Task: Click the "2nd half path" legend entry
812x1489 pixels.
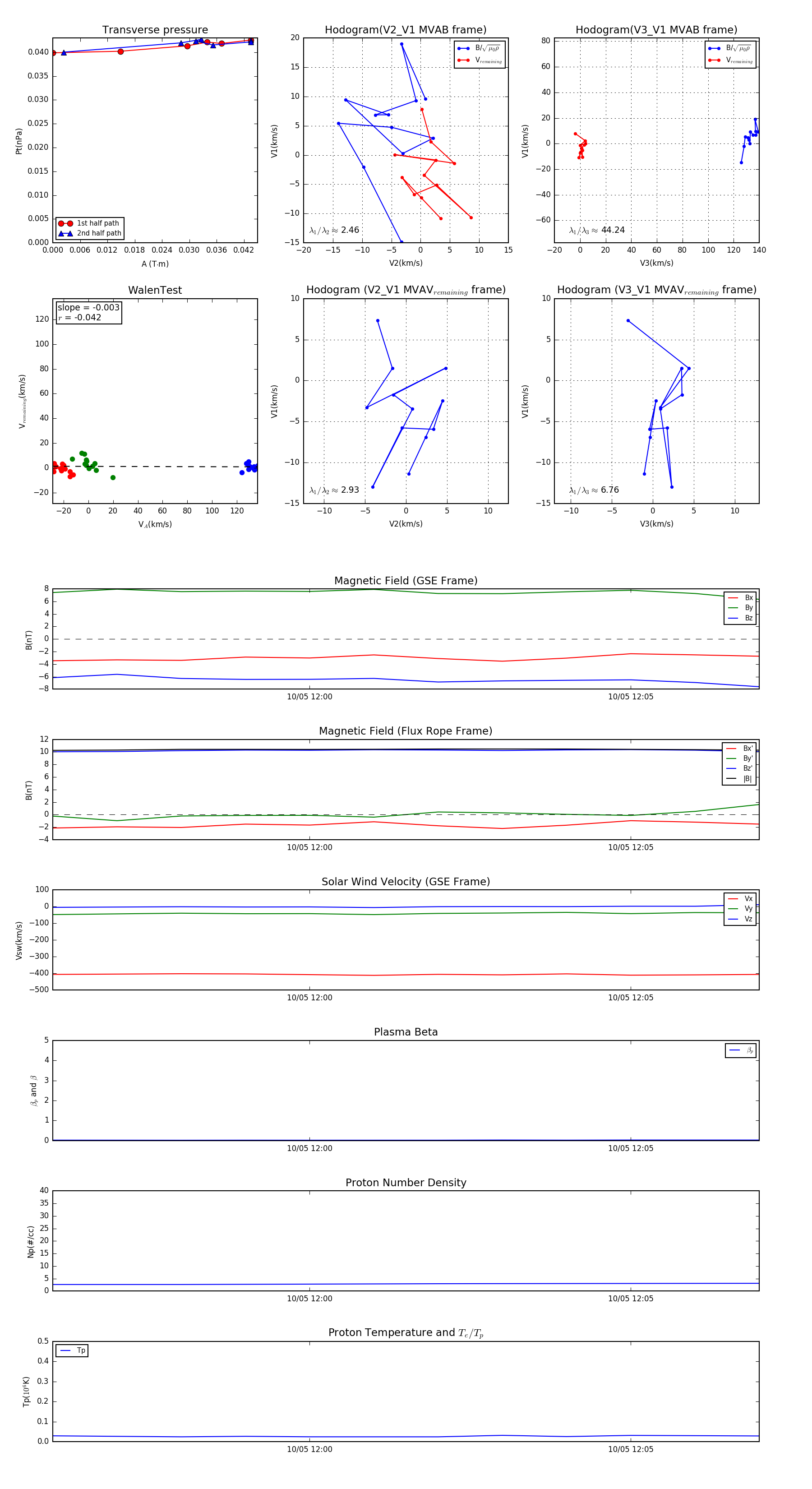Action: coord(90,234)
